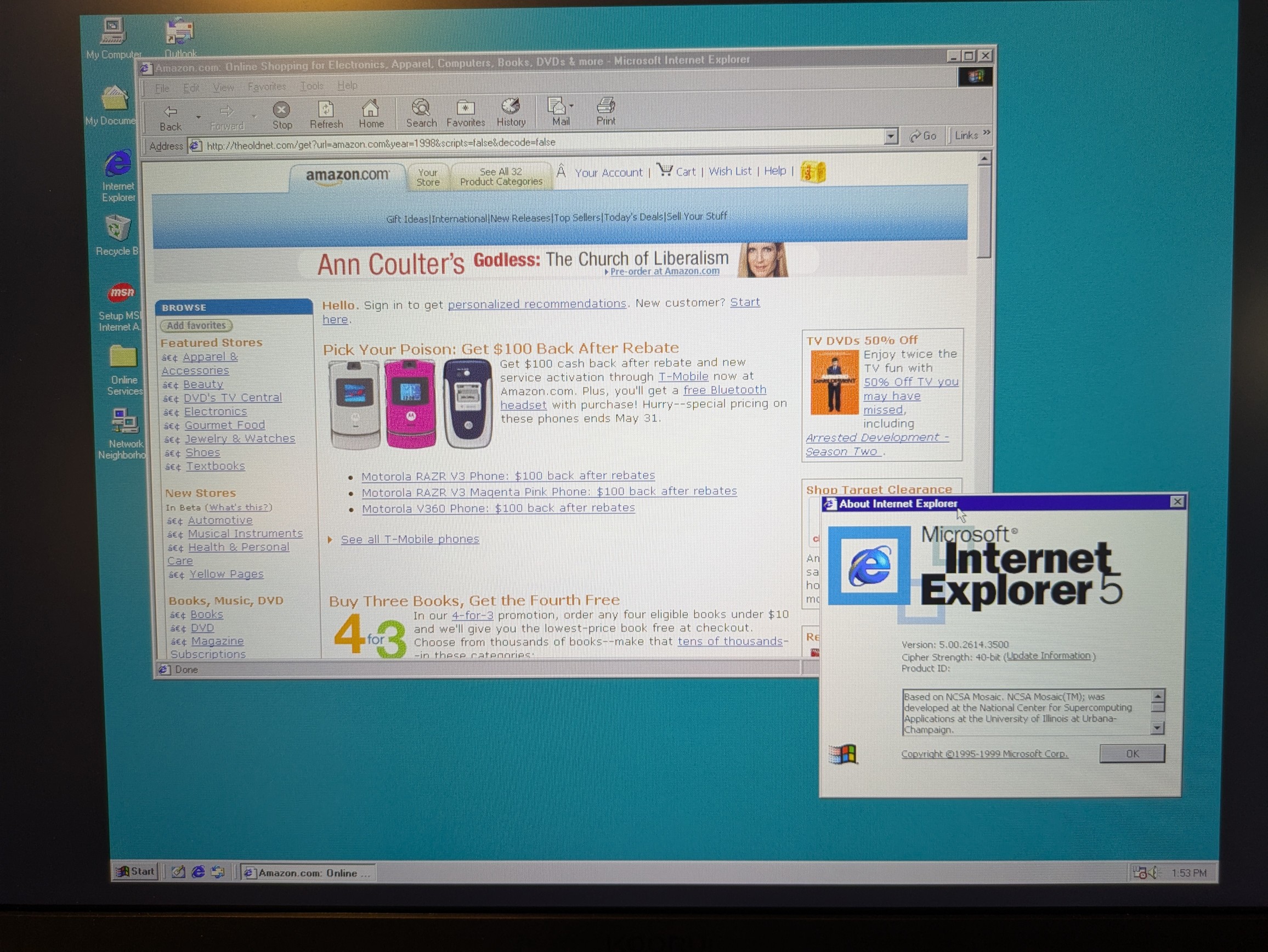1268x952 pixels.
Task: Click Add favorites button in Browse panel
Action: (x=196, y=326)
